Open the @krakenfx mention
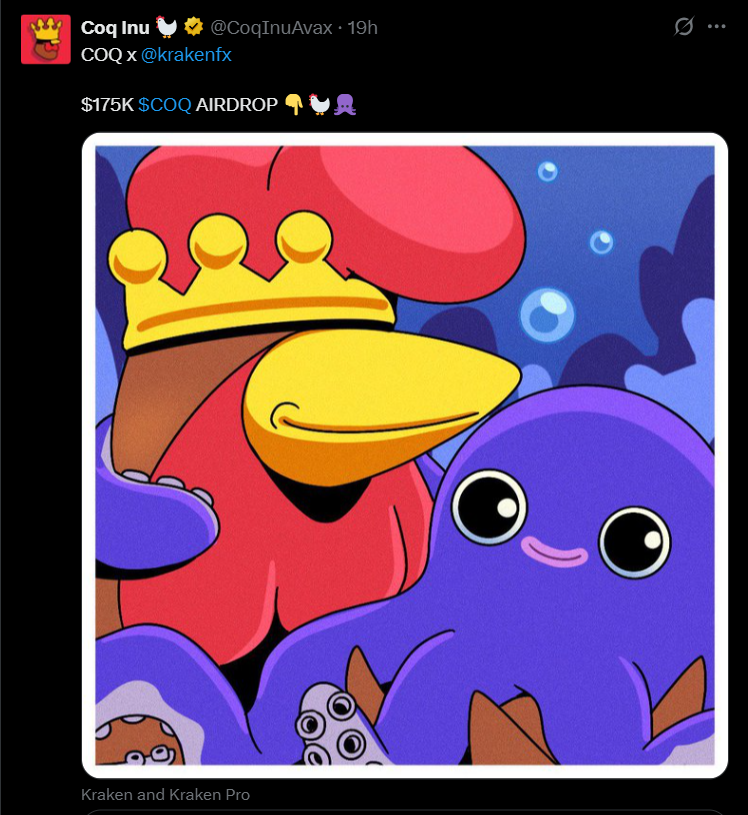This screenshot has width=748, height=815. [x=186, y=54]
